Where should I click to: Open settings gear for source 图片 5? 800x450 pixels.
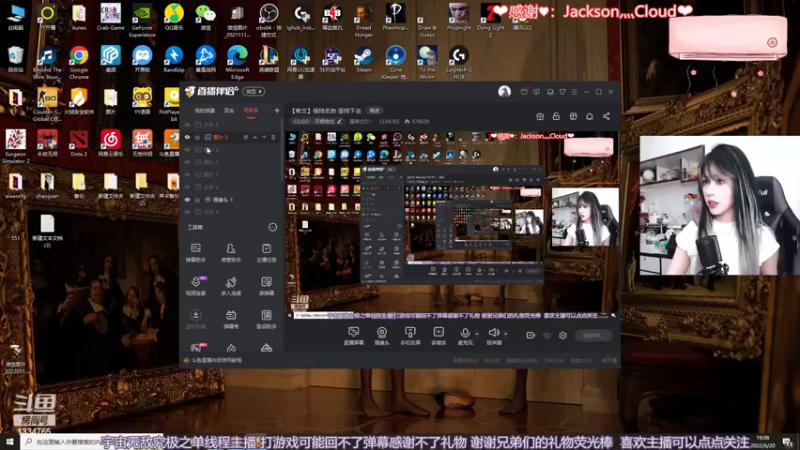pos(245,137)
